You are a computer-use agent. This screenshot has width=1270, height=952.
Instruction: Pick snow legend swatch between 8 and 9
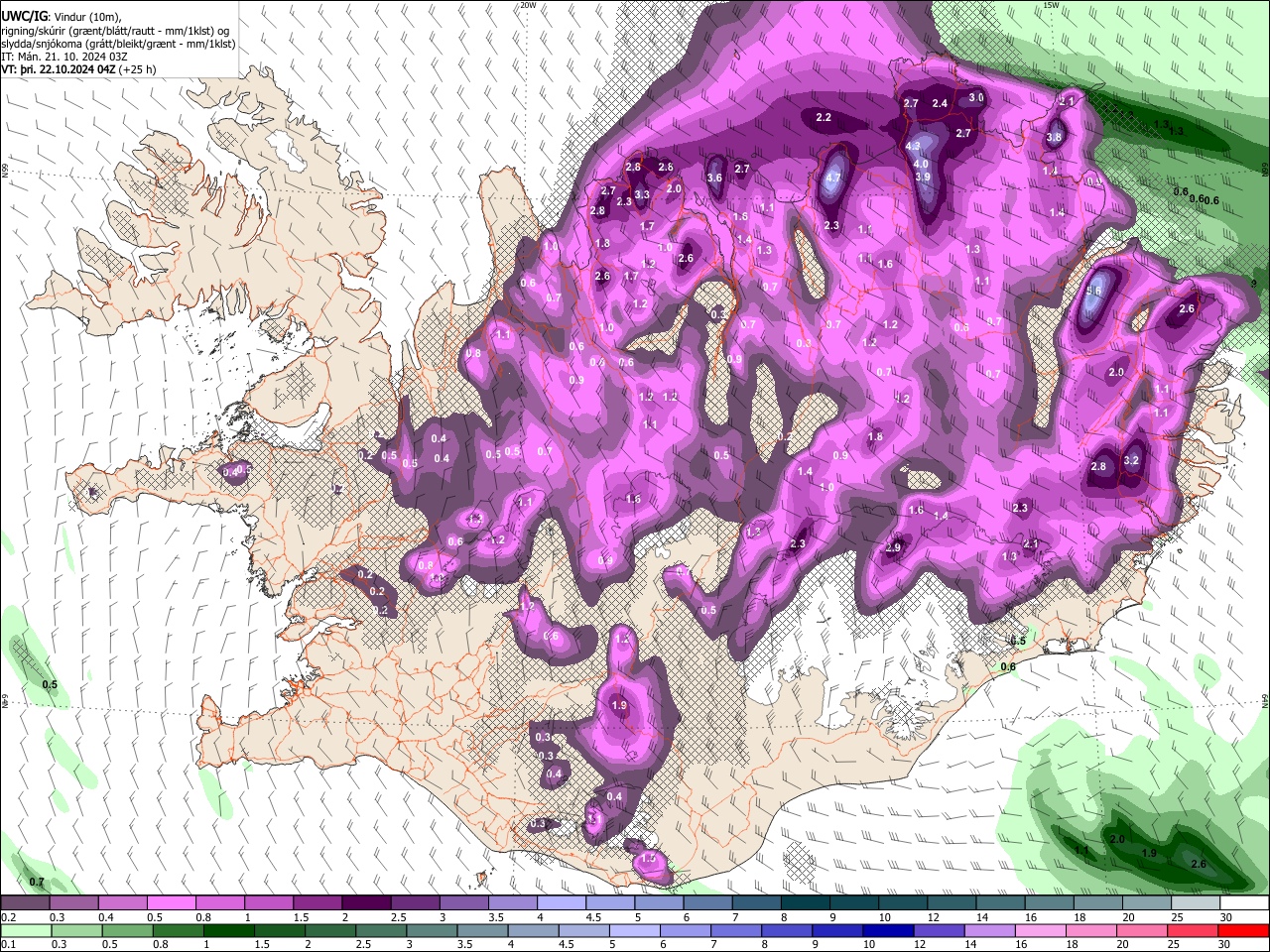805,903
